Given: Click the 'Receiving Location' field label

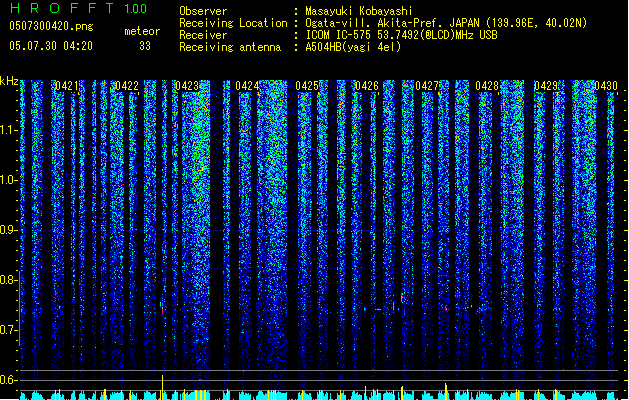Looking at the screenshot, I should tap(233, 23).
